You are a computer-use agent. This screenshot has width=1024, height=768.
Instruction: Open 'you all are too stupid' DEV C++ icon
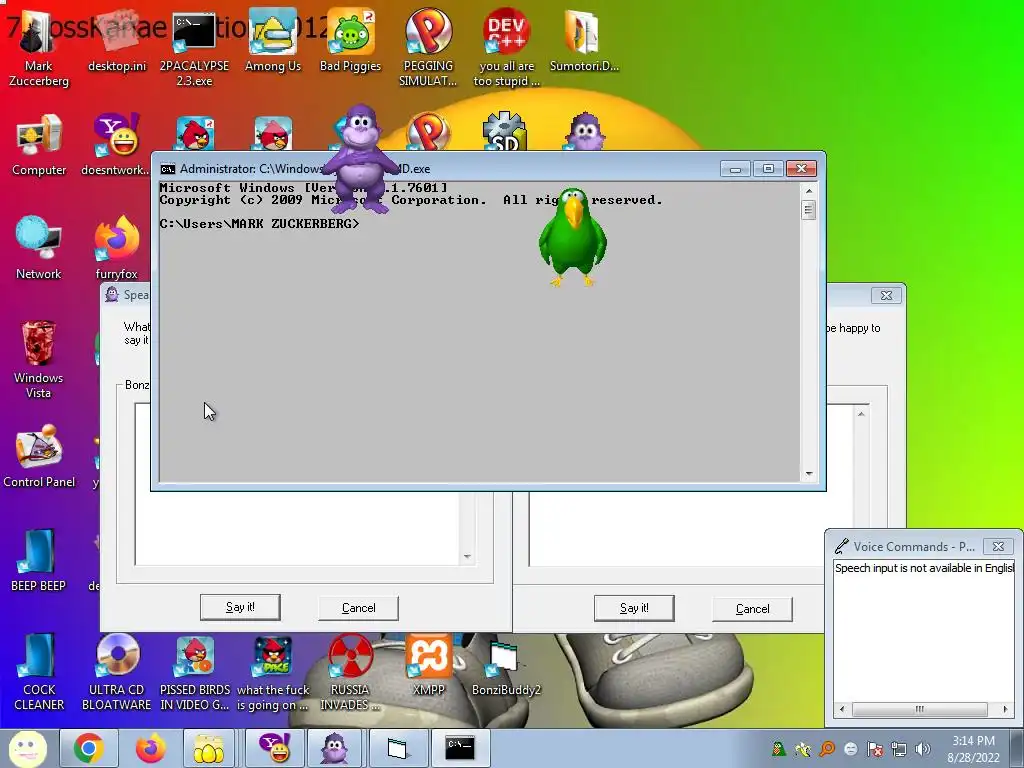[x=506, y=49]
